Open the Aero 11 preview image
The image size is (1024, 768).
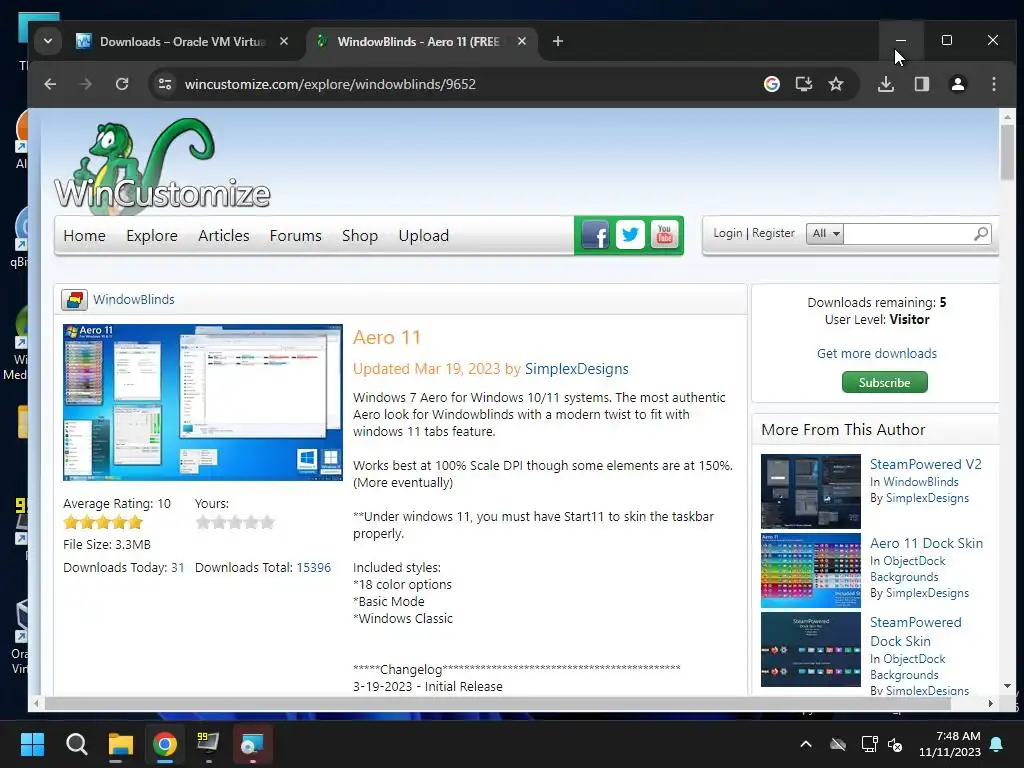pos(202,402)
